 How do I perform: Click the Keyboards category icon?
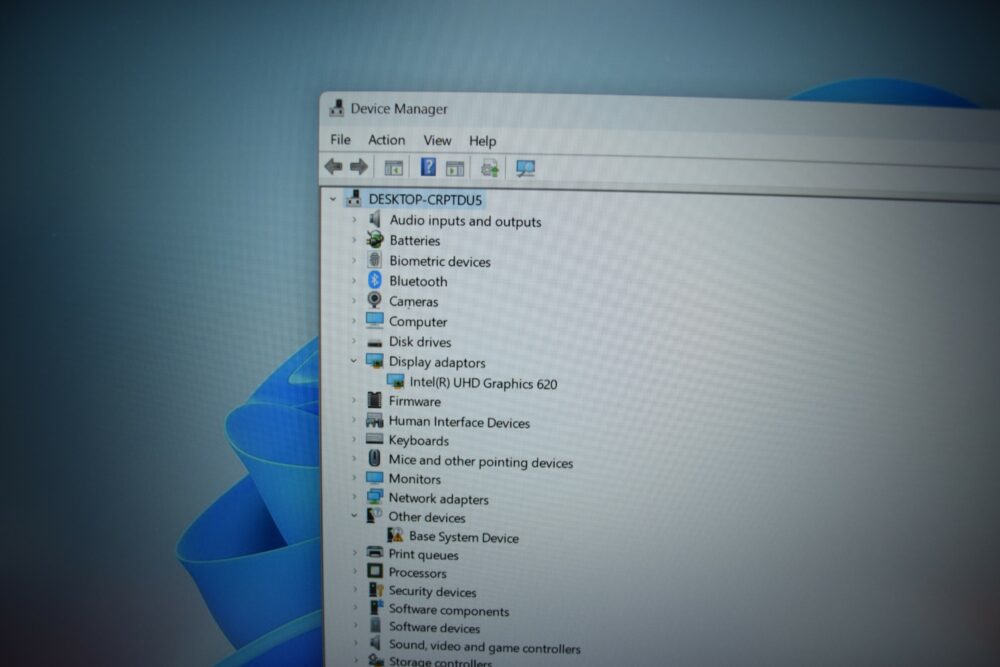(x=374, y=439)
